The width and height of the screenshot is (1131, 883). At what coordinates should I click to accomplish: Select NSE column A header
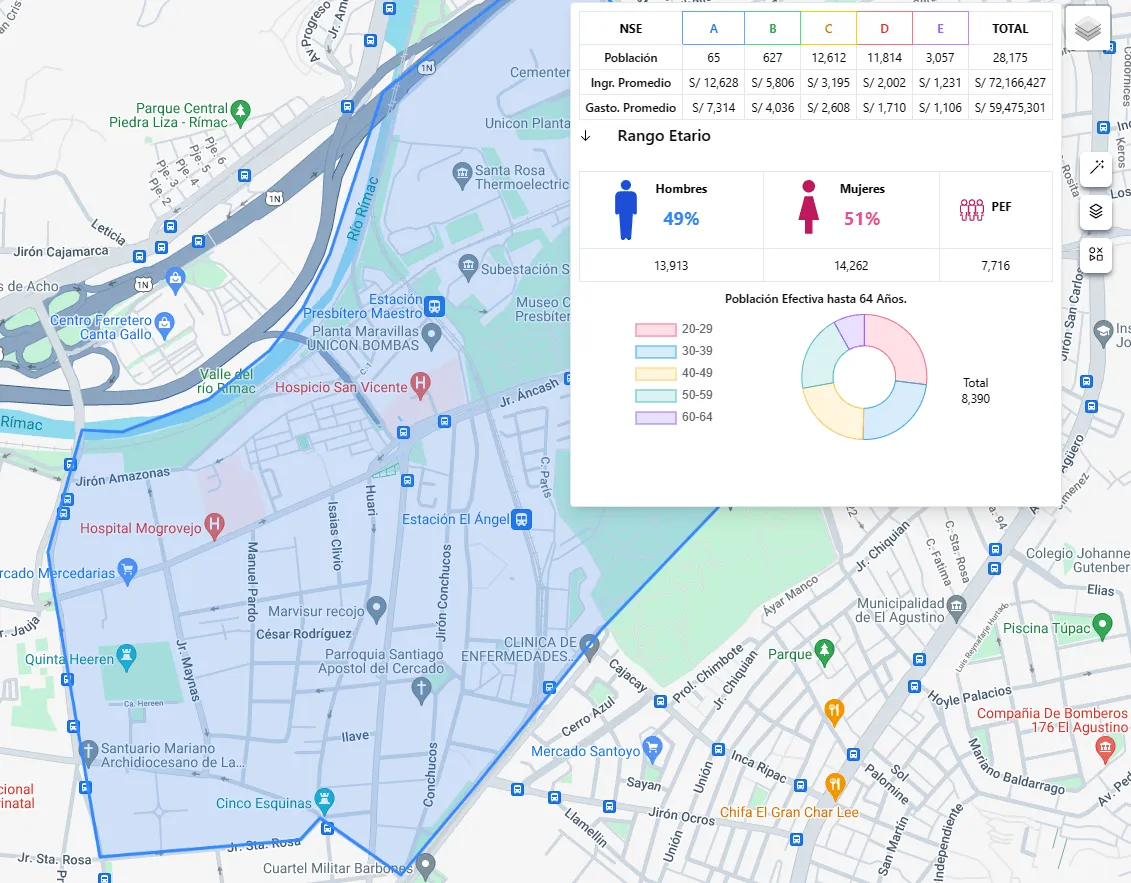(x=713, y=29)
